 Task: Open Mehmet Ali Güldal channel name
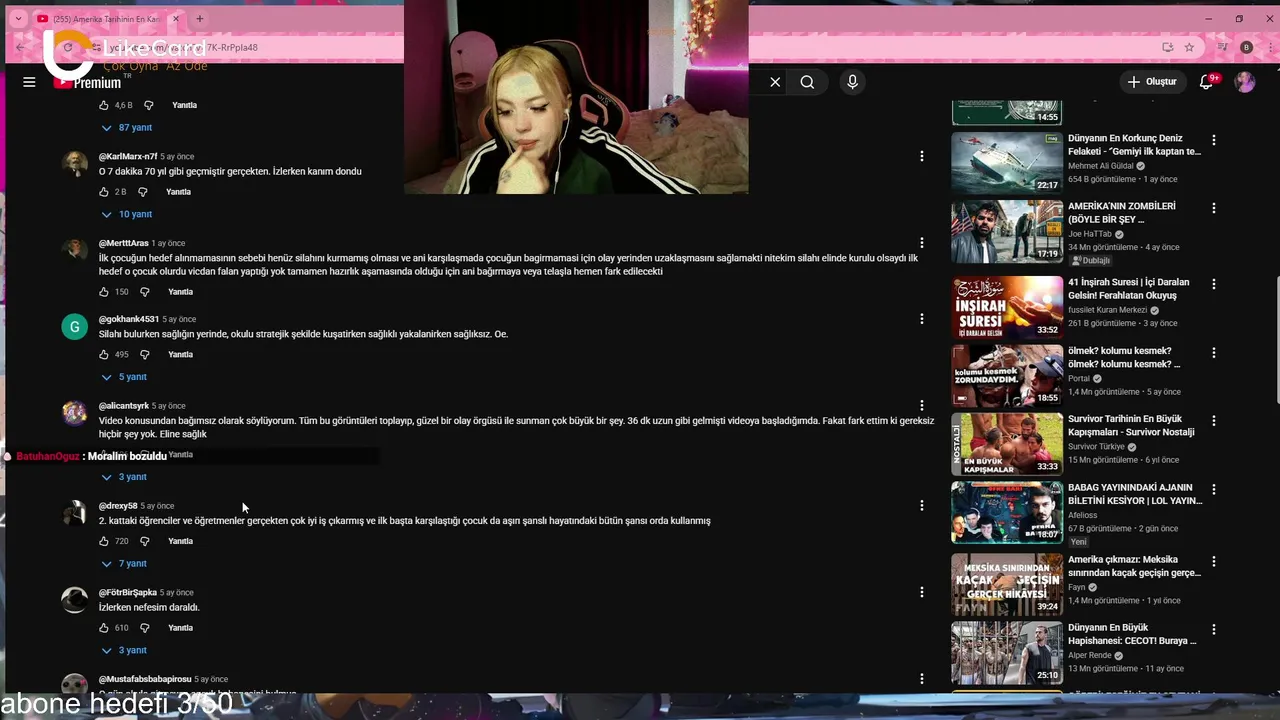pos(1101,166)
